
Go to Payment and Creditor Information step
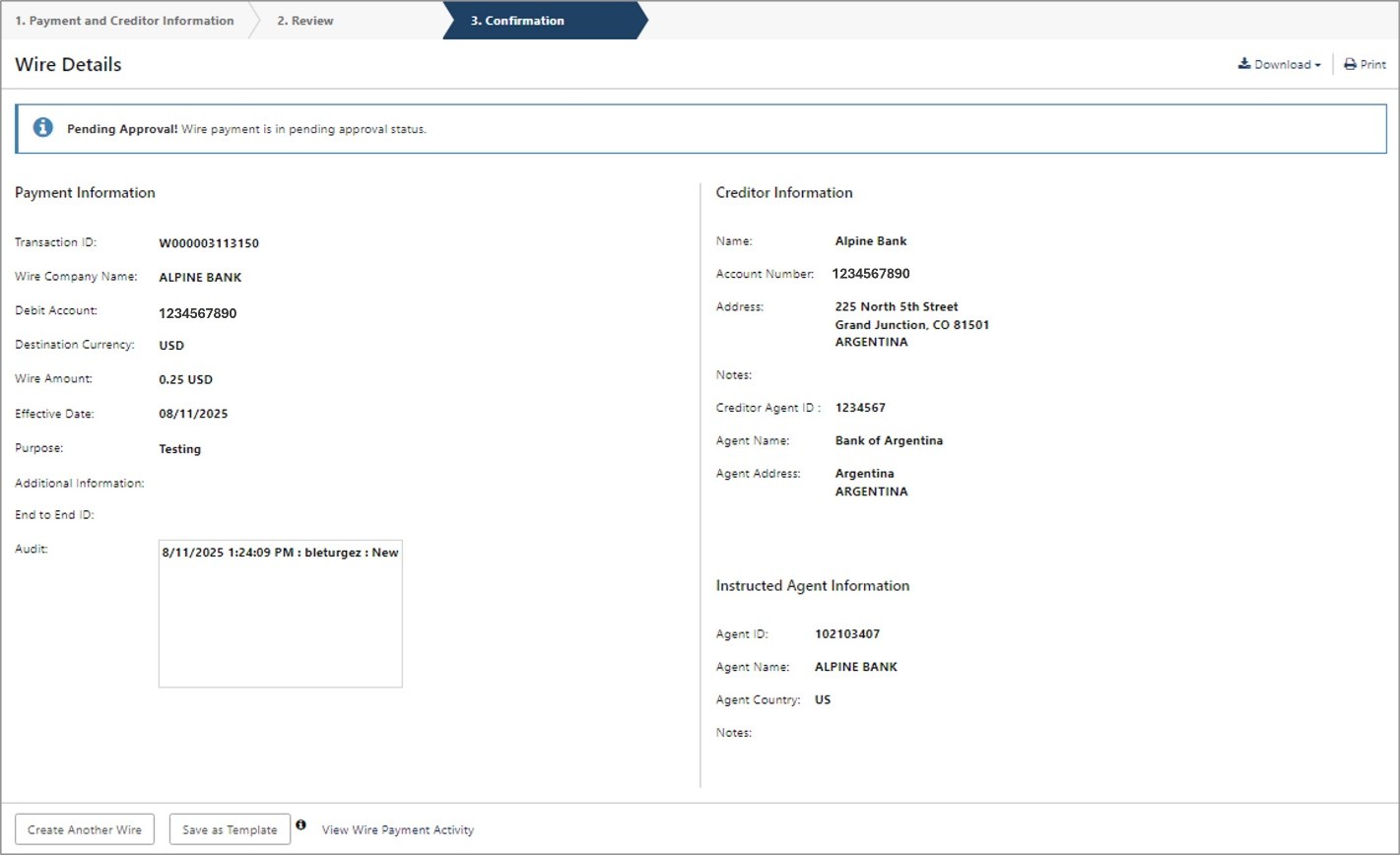tap(124, 21)
